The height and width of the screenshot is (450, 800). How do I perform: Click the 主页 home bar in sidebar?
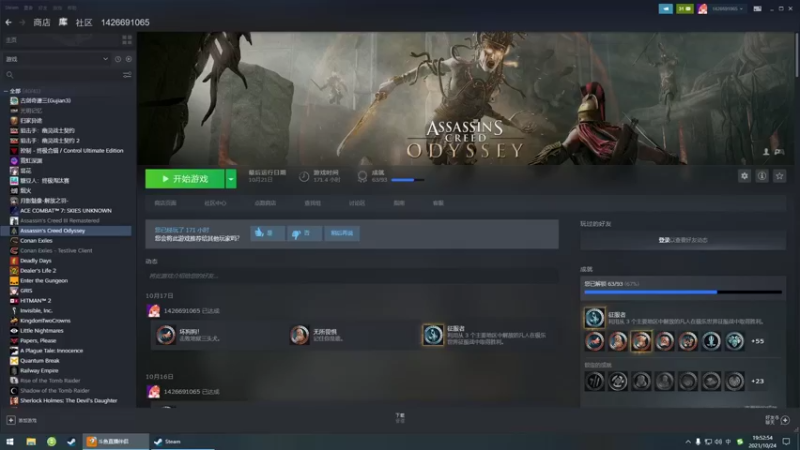(60, 40)
